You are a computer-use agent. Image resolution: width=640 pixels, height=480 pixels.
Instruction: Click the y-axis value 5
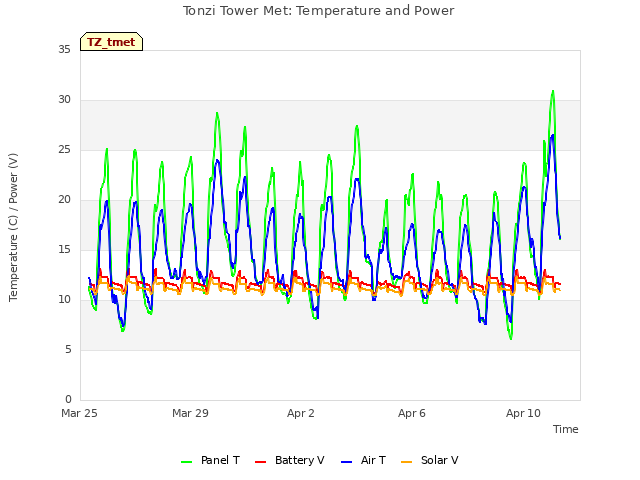(68, 350)
